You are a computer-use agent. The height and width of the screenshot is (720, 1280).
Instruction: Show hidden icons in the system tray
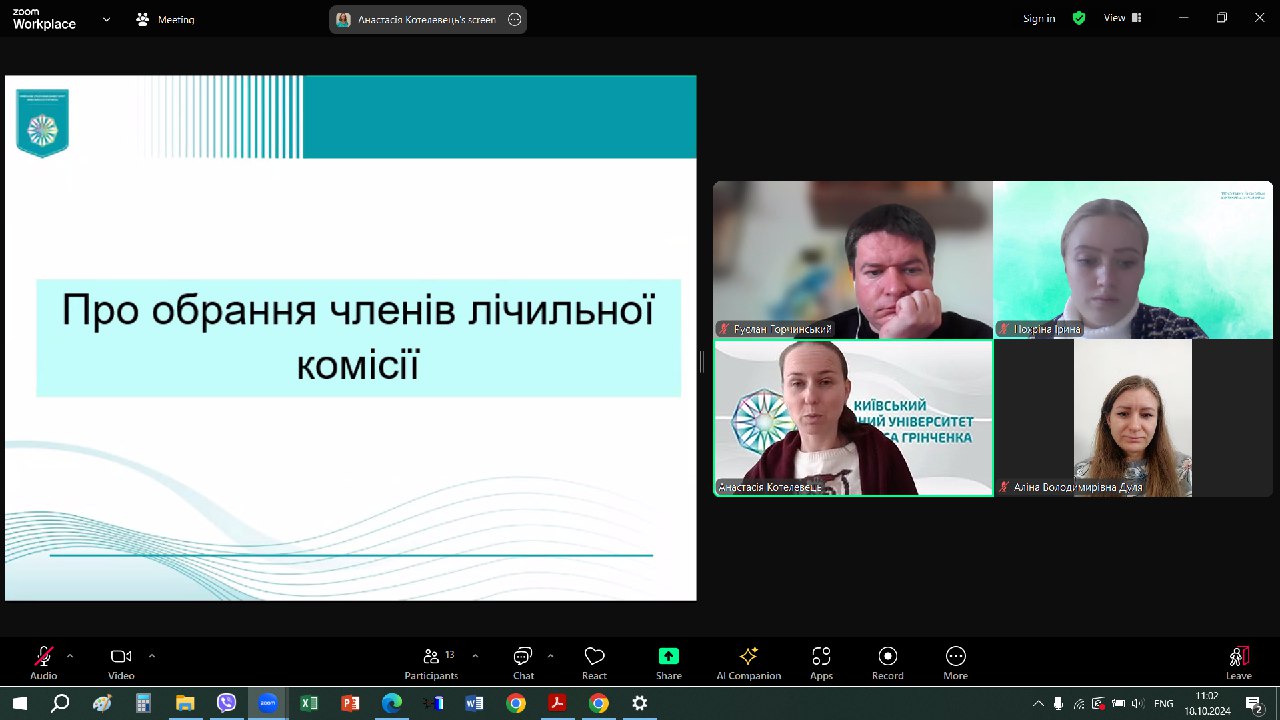pyautogui.click(x=1036, y=703)
